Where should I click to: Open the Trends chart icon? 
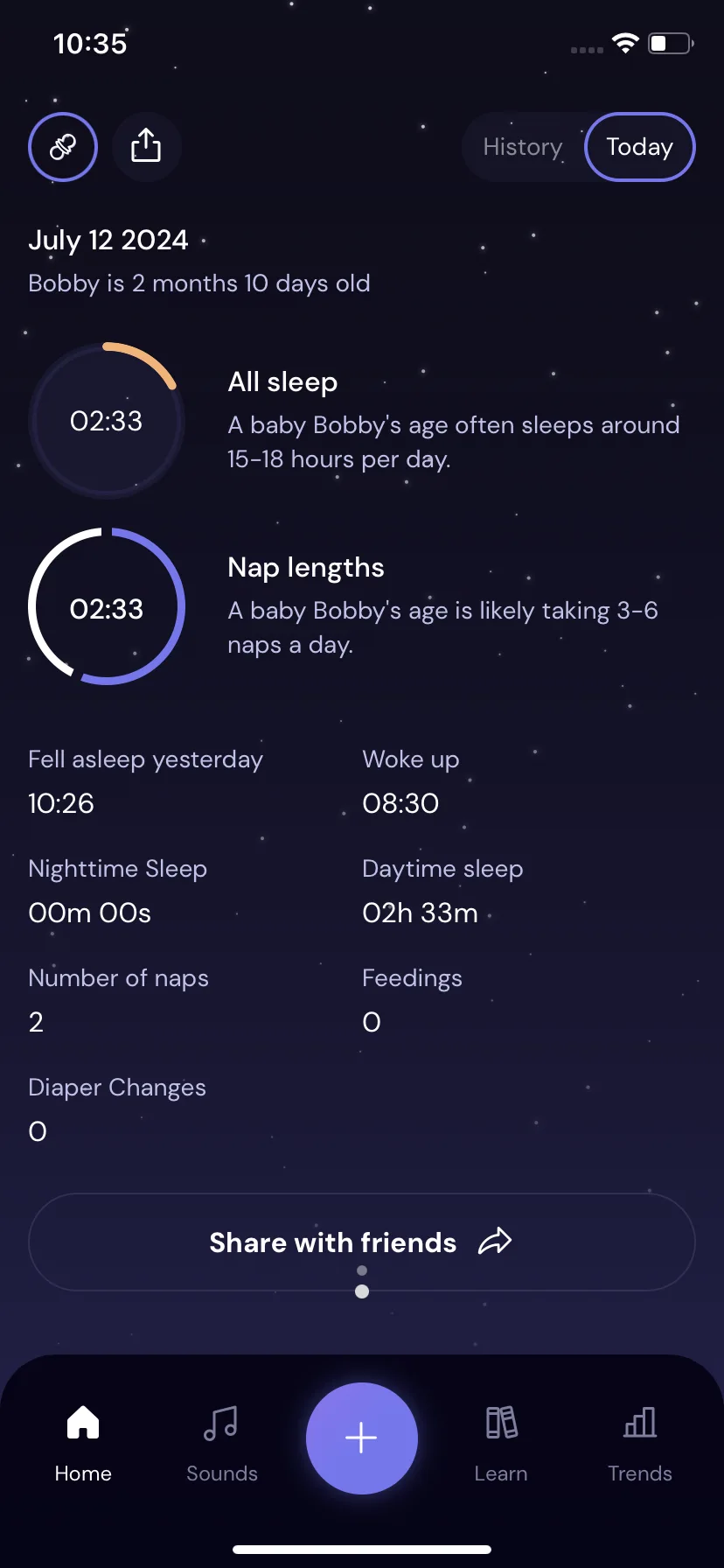(x=640, y=1423)
